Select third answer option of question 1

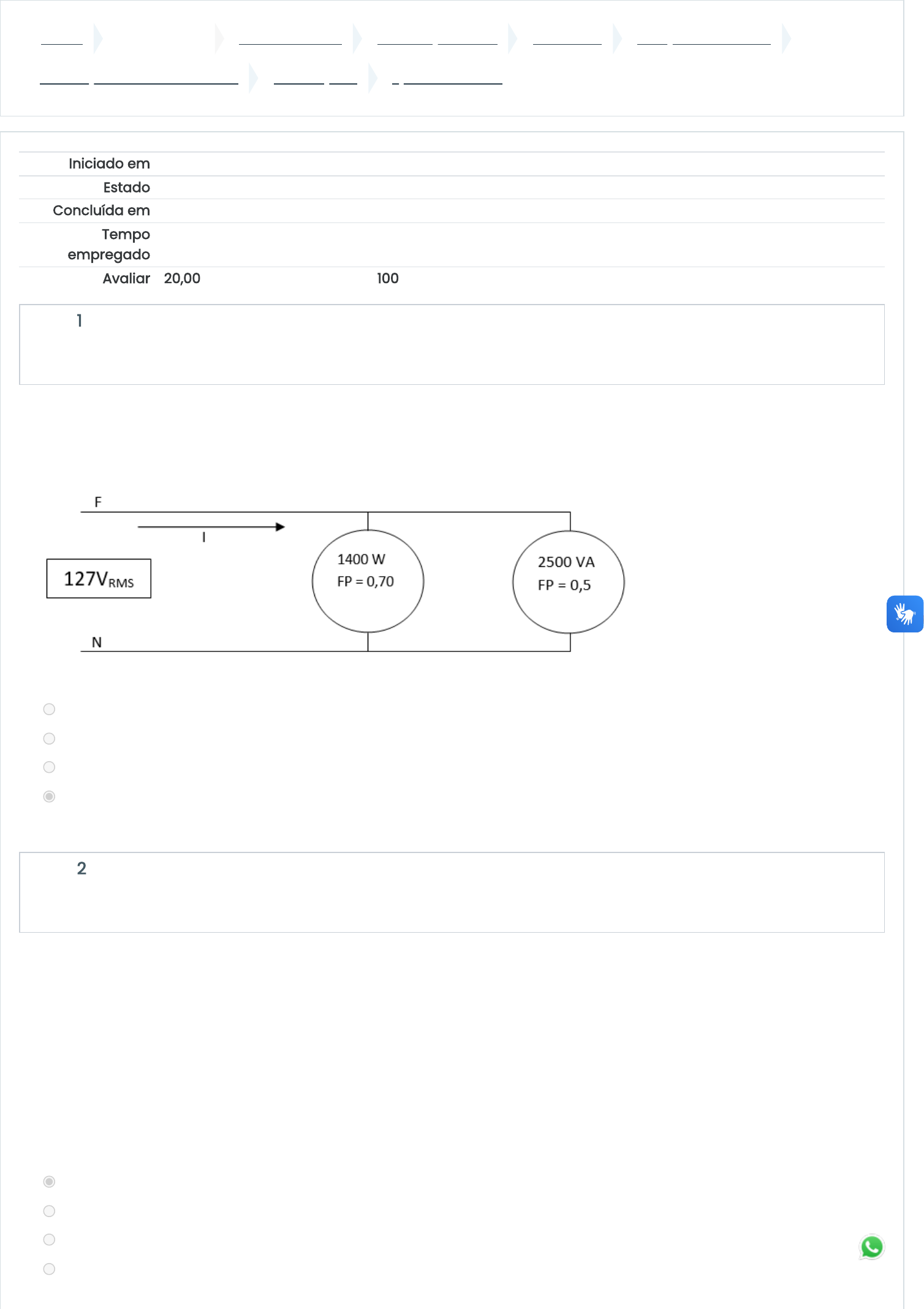point(50,767)
